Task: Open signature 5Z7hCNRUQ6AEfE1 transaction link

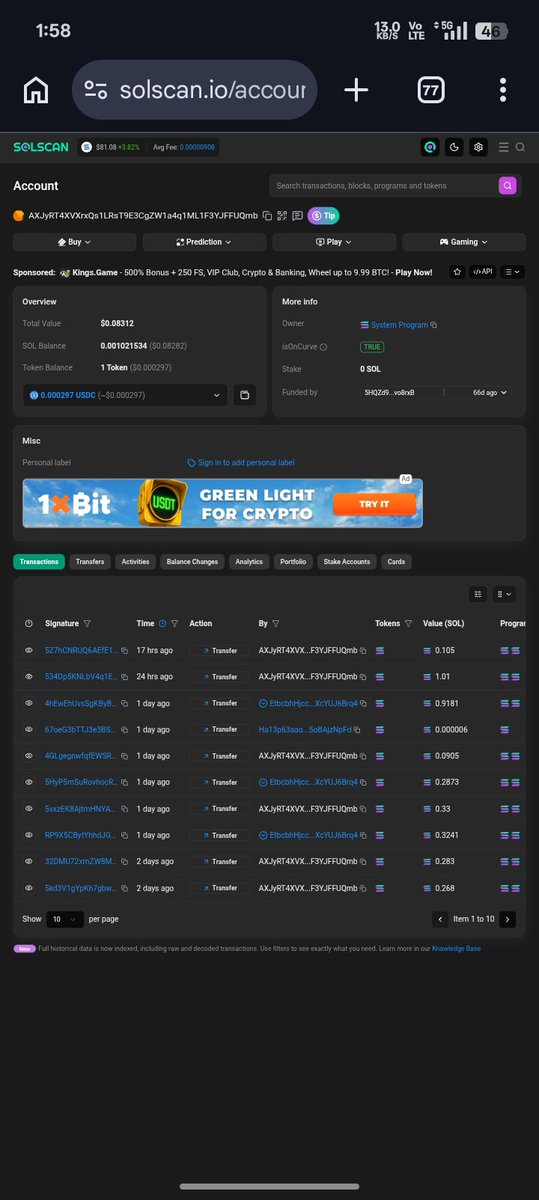Action: point(81,650)
